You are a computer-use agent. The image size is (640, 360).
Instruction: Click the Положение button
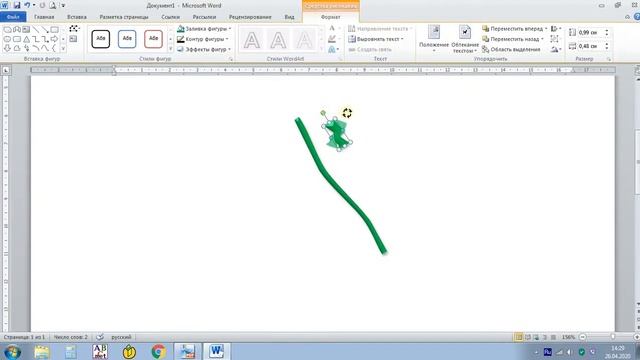[434, 39]
